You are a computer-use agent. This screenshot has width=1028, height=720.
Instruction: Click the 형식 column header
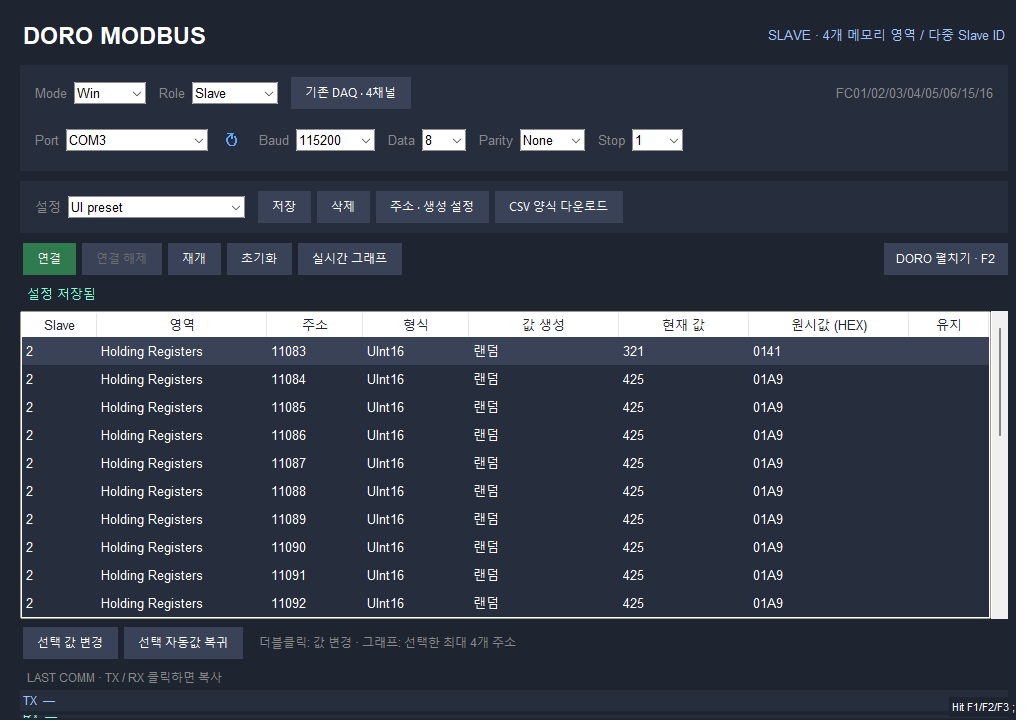[416, 325]
